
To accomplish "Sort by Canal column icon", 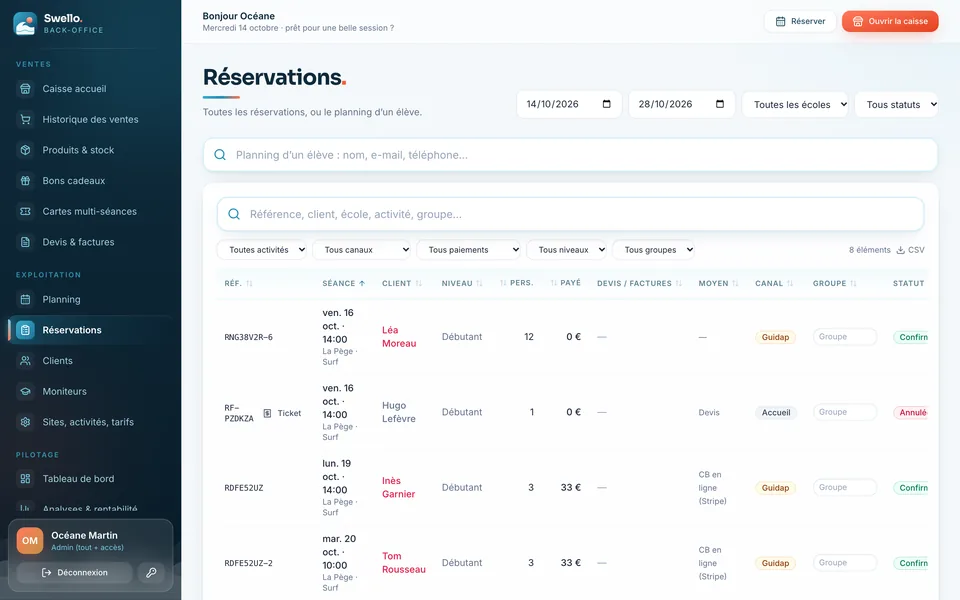I will (x=790, y=283).
